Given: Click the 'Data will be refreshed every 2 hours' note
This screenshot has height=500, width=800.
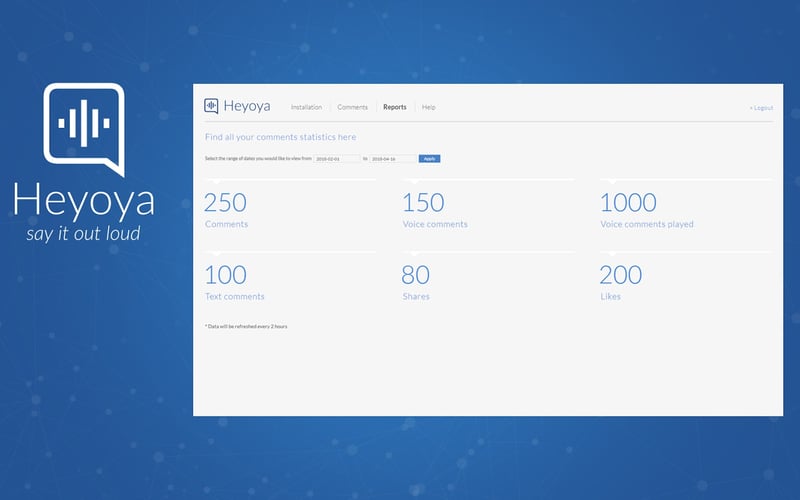Looking at the screenshot, I should click(246, 326).
